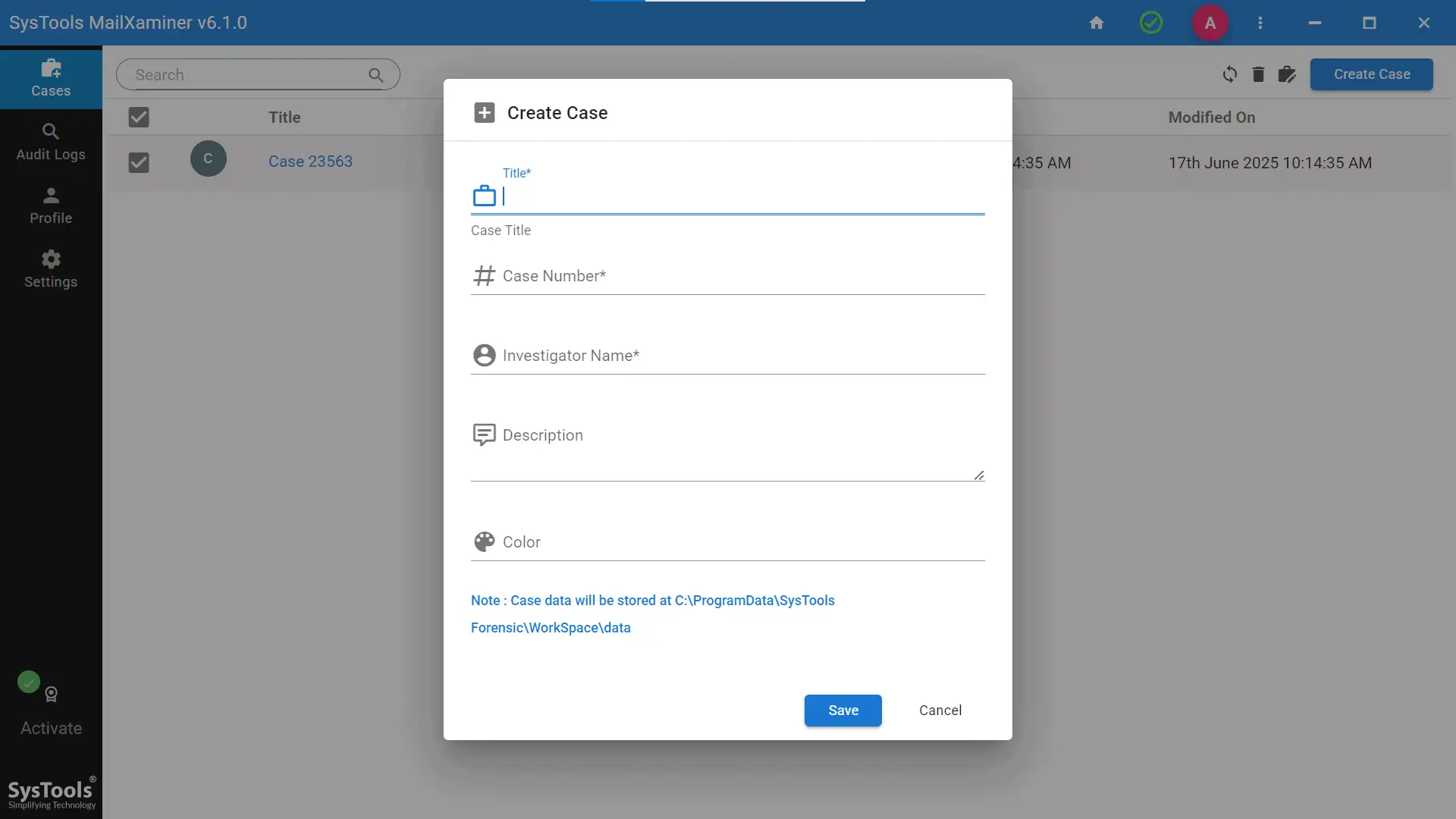The image size is (1456, 819).
Task: Open the Cases section in sidebar
Action: click(51, 78)
